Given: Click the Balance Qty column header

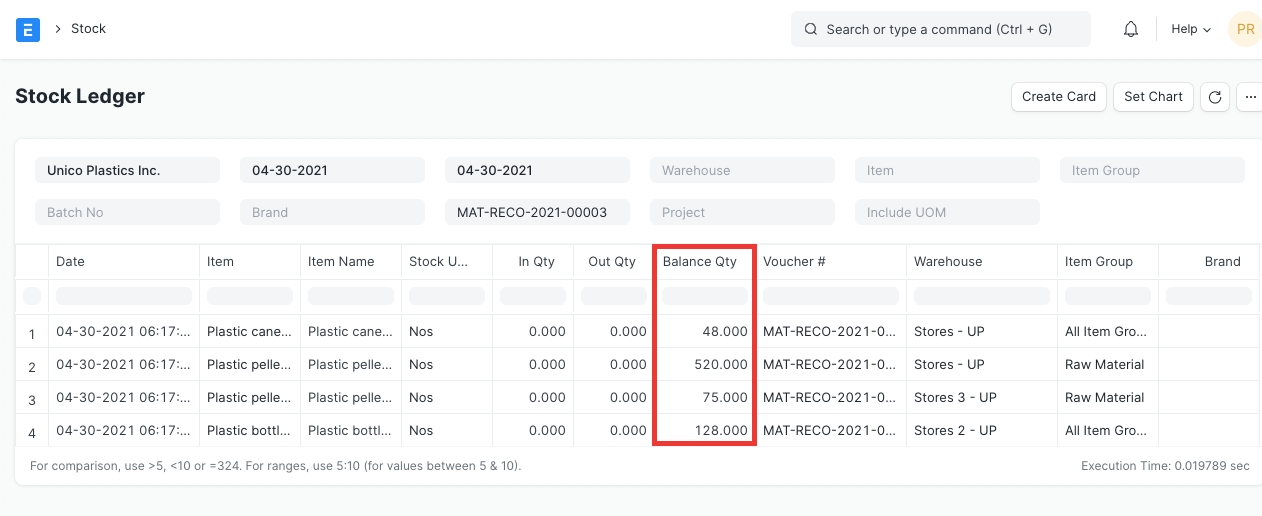Looking at the screenshot, I should tap(700, 262).
